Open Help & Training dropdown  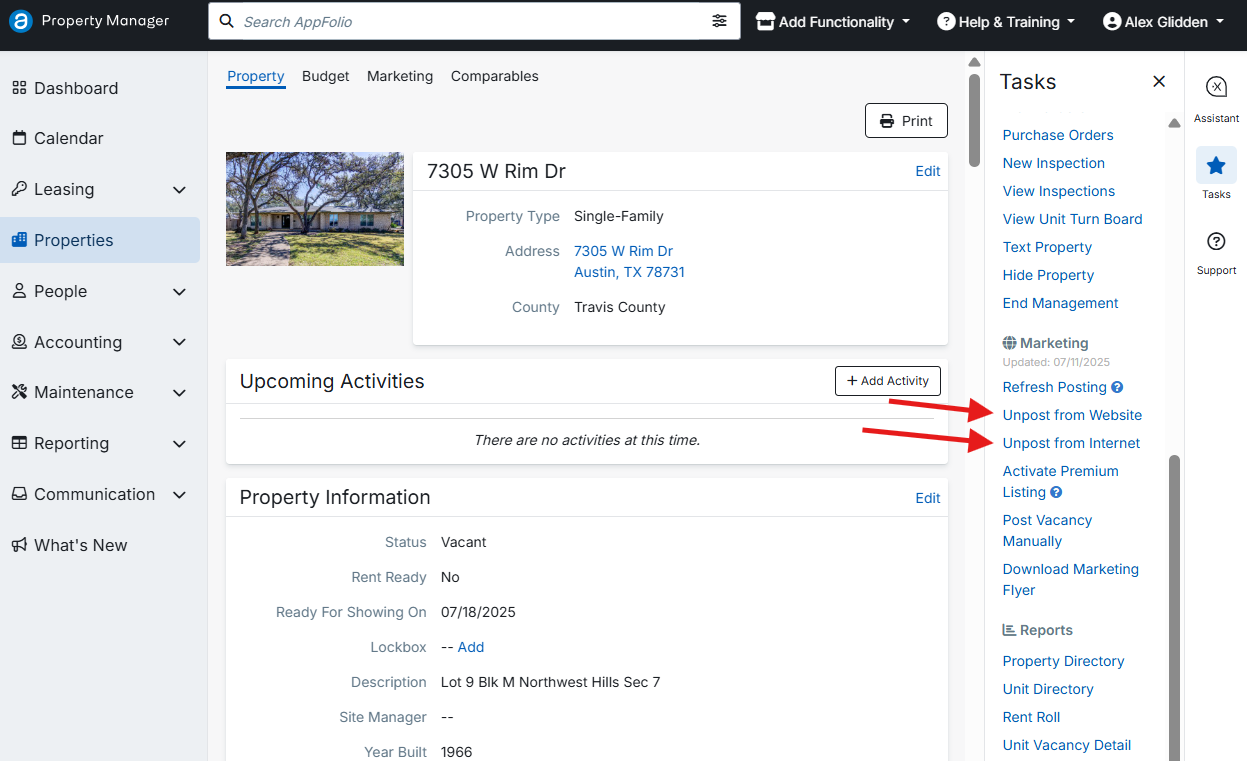point(1006,21)
